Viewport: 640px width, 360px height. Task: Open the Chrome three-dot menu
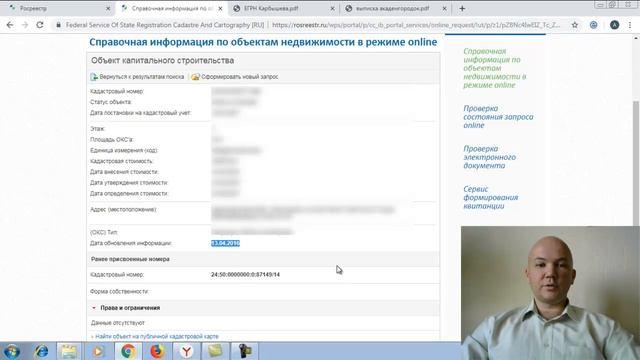630,25
